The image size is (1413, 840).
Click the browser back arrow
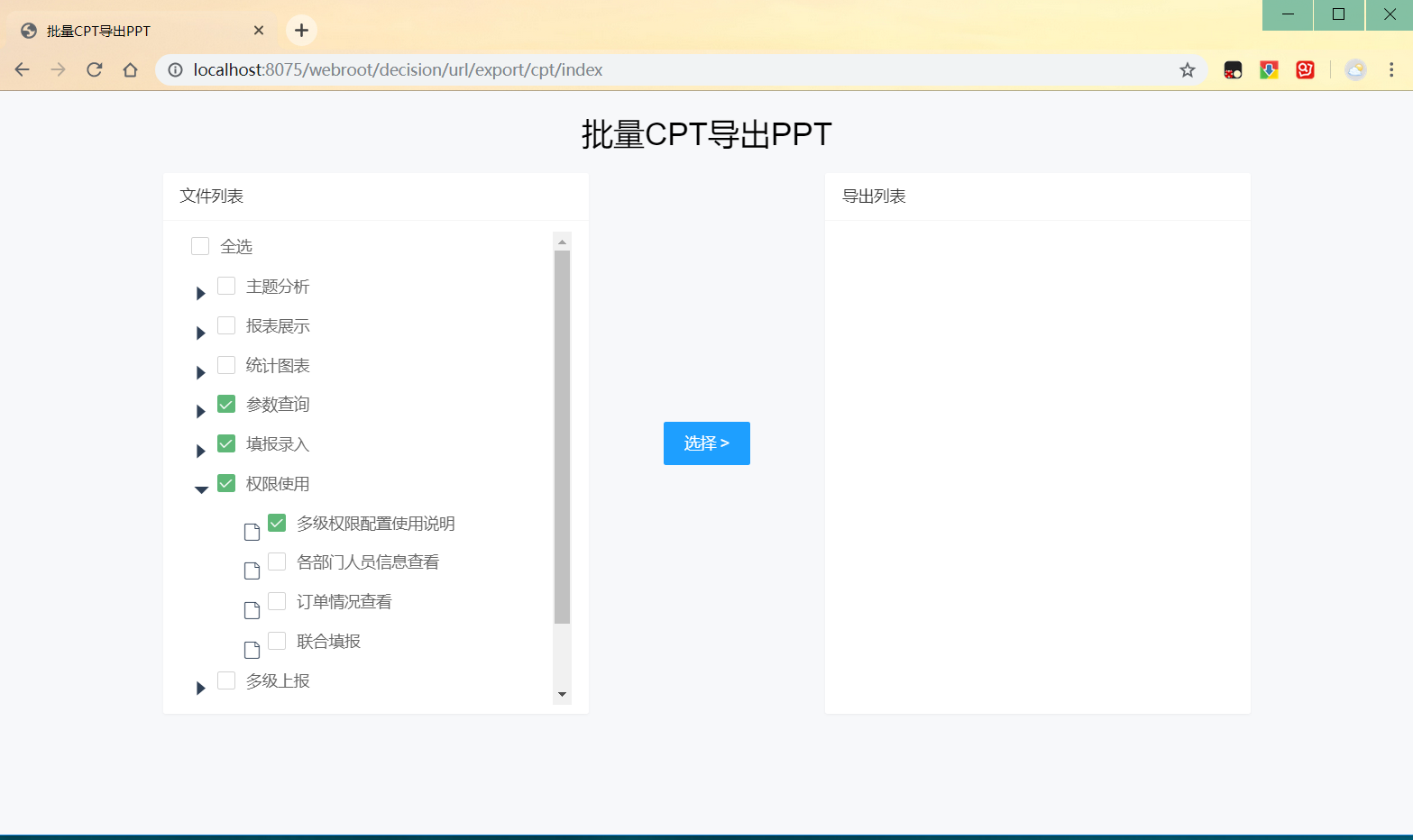pos(23,69)
